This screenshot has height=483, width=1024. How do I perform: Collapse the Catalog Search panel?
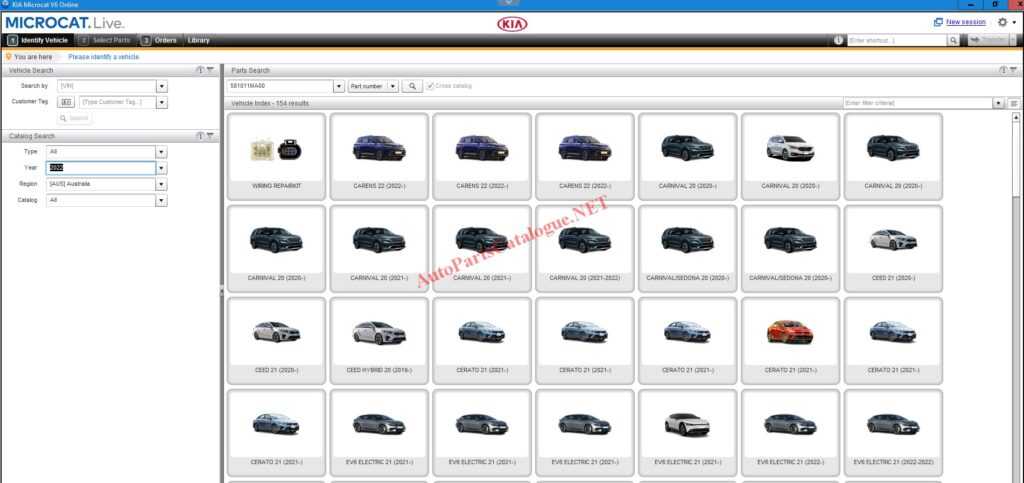click(210, 135)
